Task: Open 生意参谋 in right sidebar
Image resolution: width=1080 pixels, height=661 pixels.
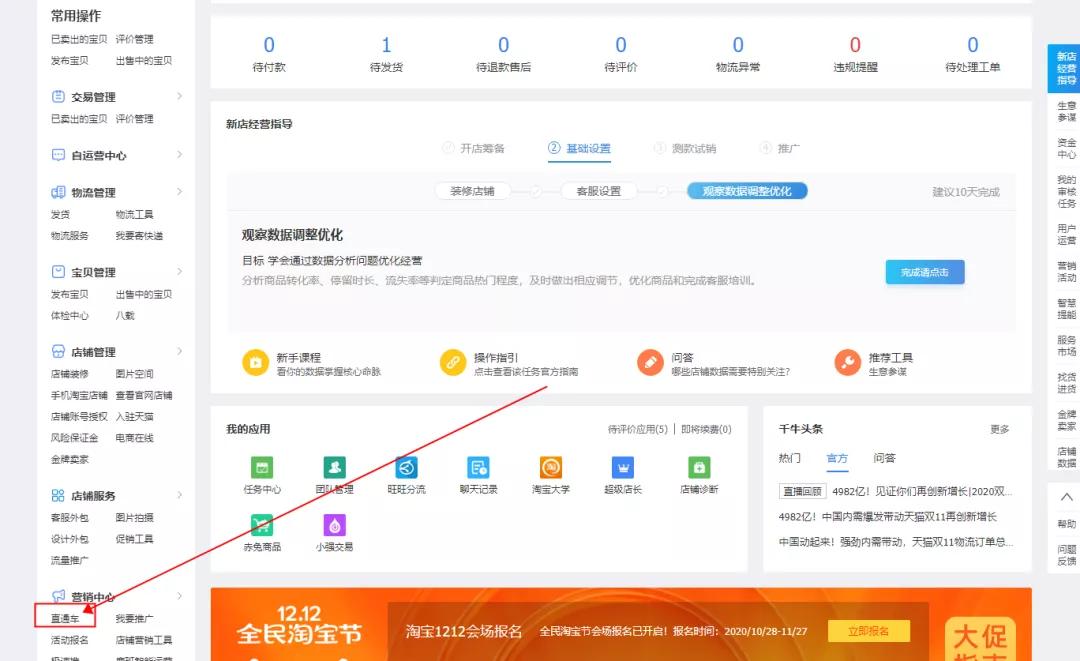Action: tap(1066, 112)
